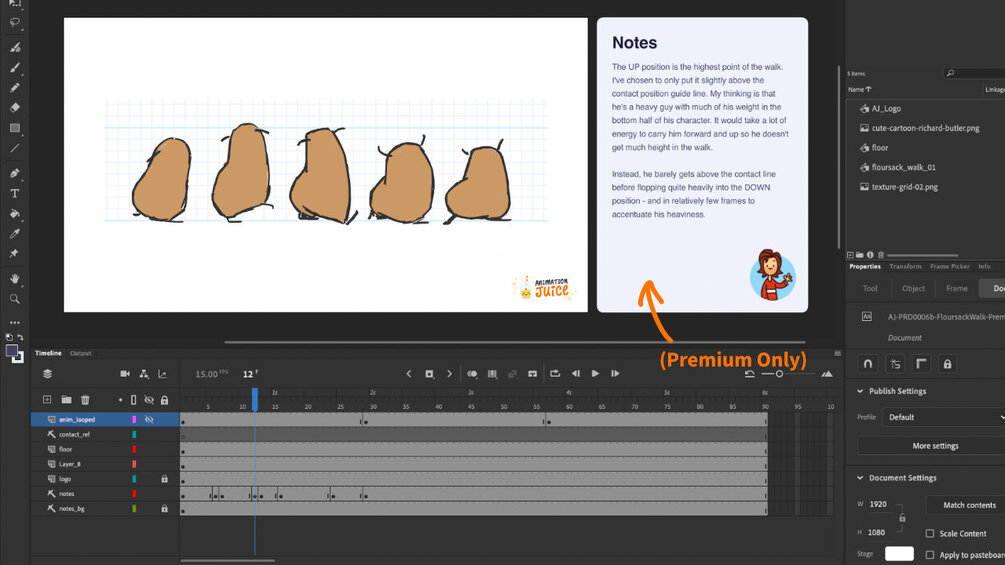Lock all layers with header lock icon
The image size is (1005, 565).
164,400
